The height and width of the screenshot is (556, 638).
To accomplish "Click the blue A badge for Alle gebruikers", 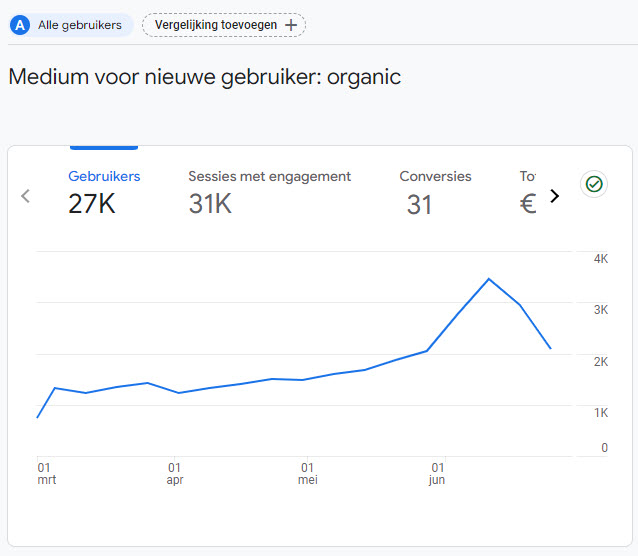I will click(x=20, y=25).
